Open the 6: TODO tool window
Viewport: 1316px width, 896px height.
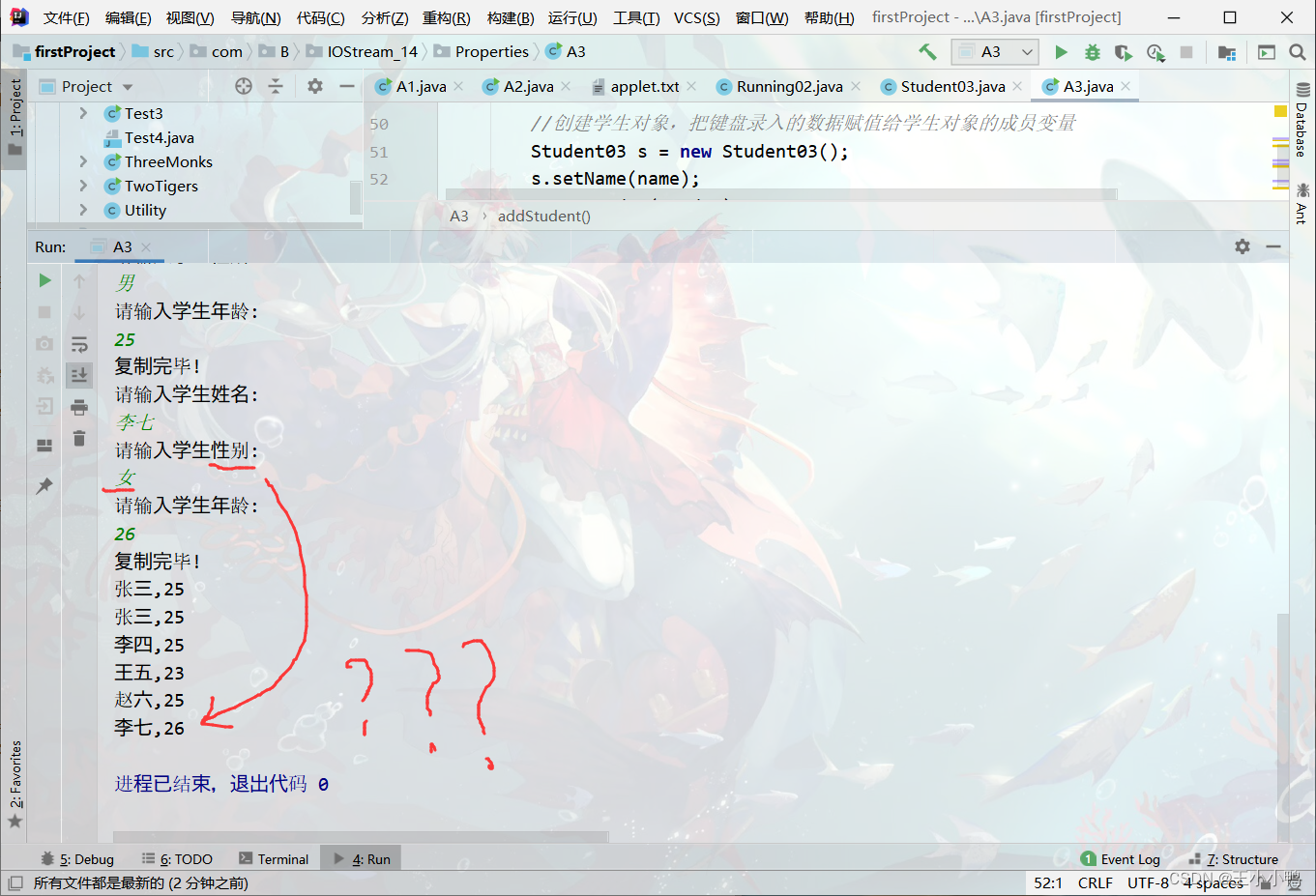click(177, 858)
